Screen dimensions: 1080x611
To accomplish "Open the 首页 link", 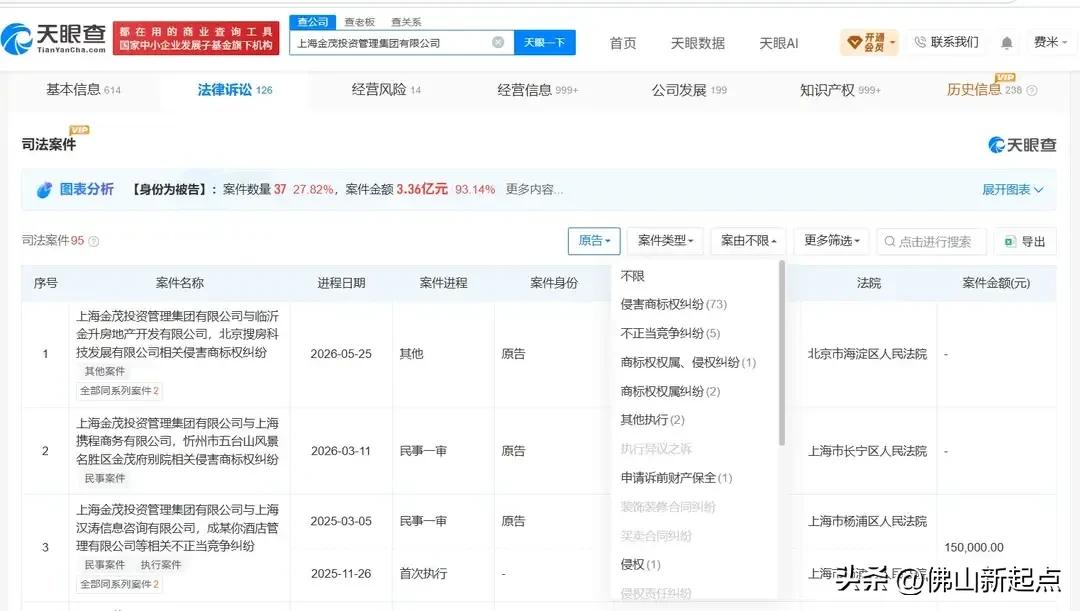I will point(623,43).
